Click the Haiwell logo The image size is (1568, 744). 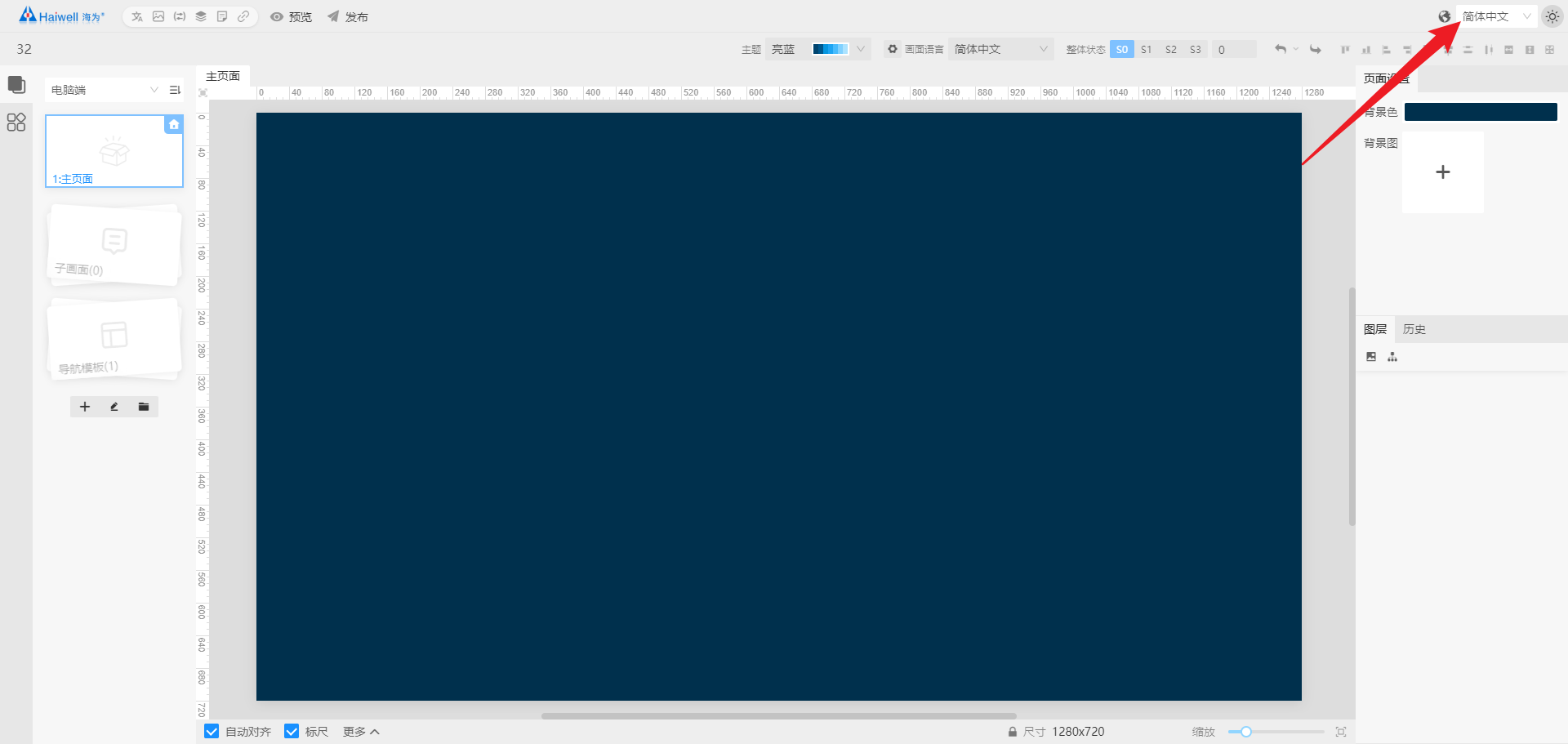(62, 16)
